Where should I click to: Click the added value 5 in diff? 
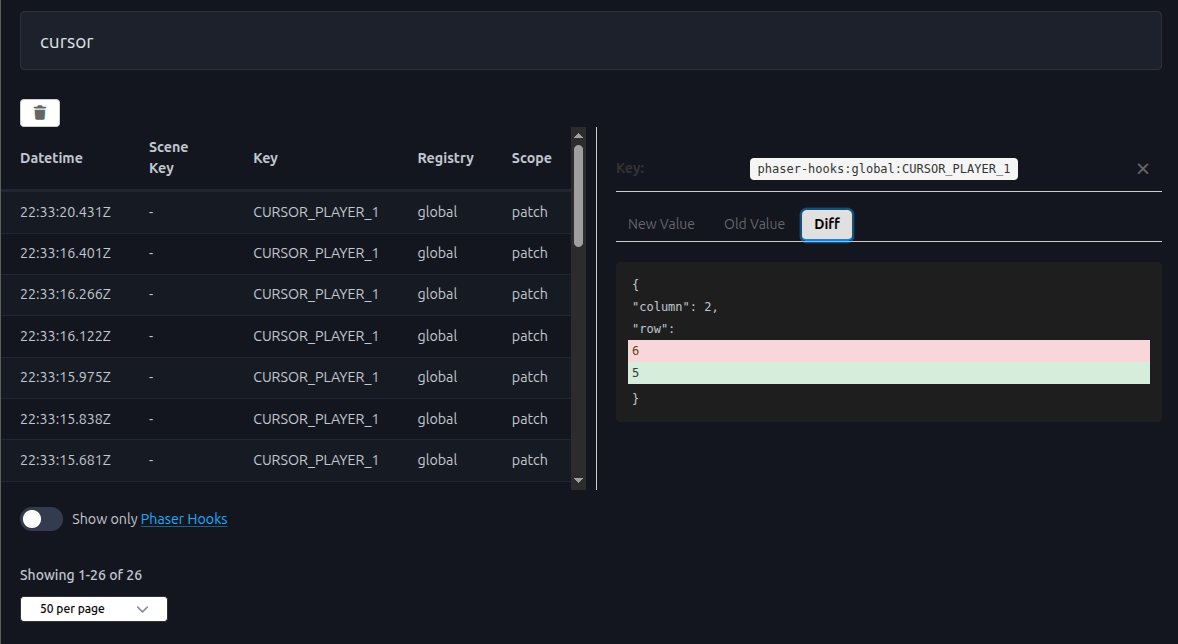pos(889,373)
